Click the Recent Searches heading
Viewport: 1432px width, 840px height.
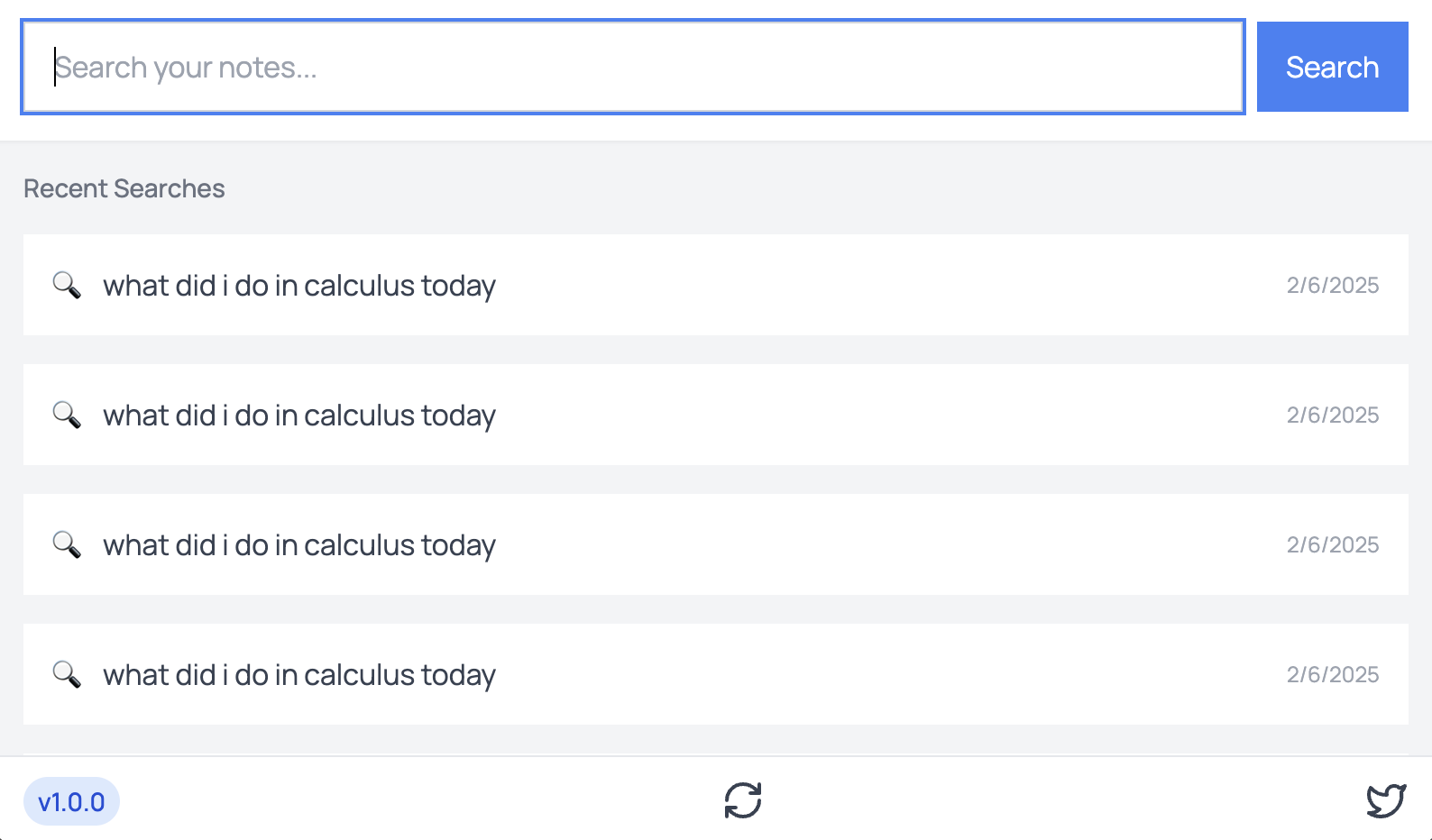tap(124, 188)
